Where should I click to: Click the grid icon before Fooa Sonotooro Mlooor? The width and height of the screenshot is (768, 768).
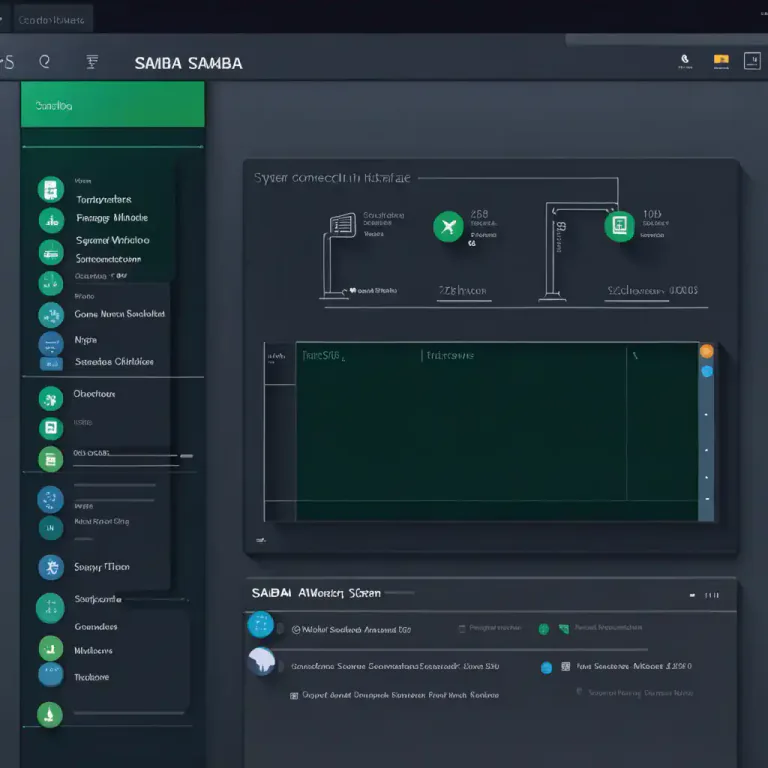565,666
